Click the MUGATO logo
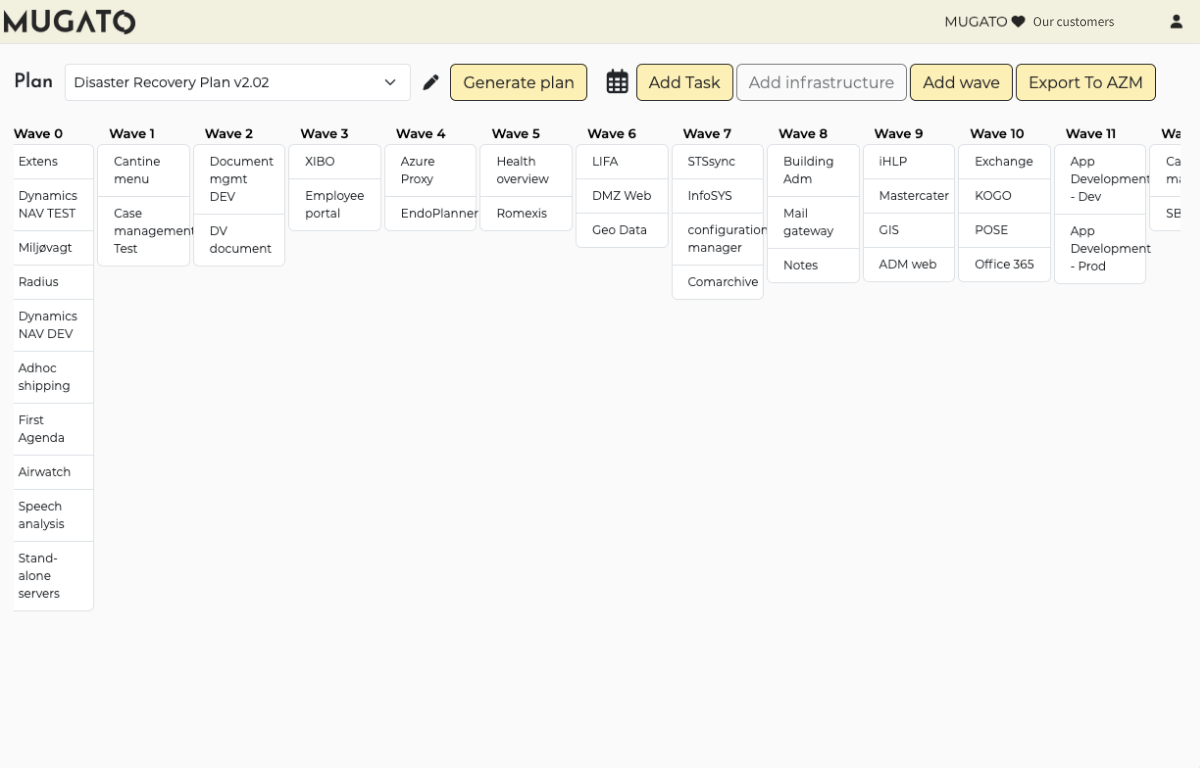The image size is (1200, 768). [x=70, y=22]
